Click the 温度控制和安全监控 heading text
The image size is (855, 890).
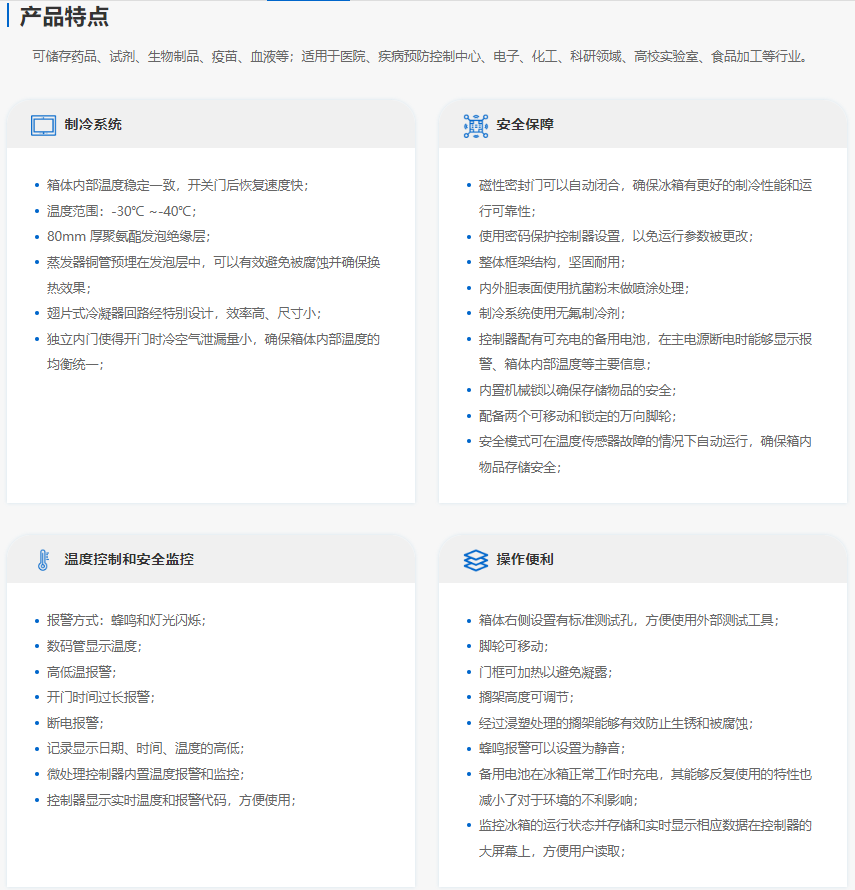pos(129,560)
